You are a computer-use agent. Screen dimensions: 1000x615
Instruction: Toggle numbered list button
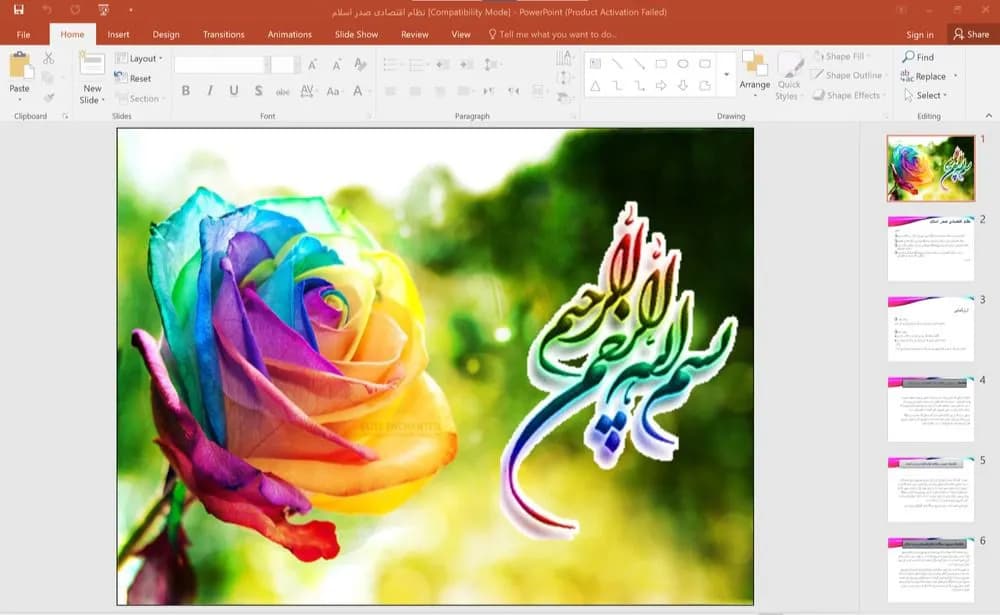click(x=415, y=64)
